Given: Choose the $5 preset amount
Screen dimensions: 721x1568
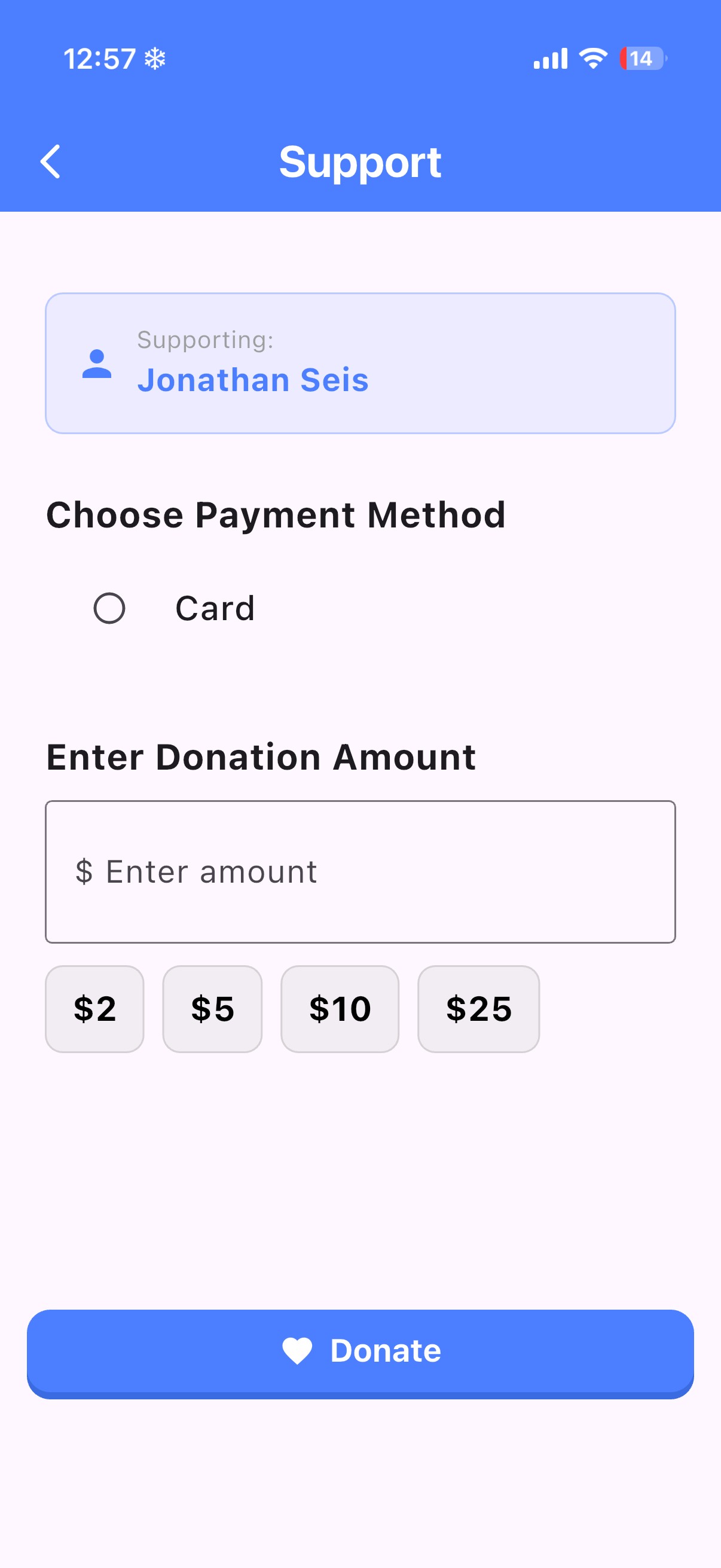Looking at the screenshot, I should (212, 1009).
